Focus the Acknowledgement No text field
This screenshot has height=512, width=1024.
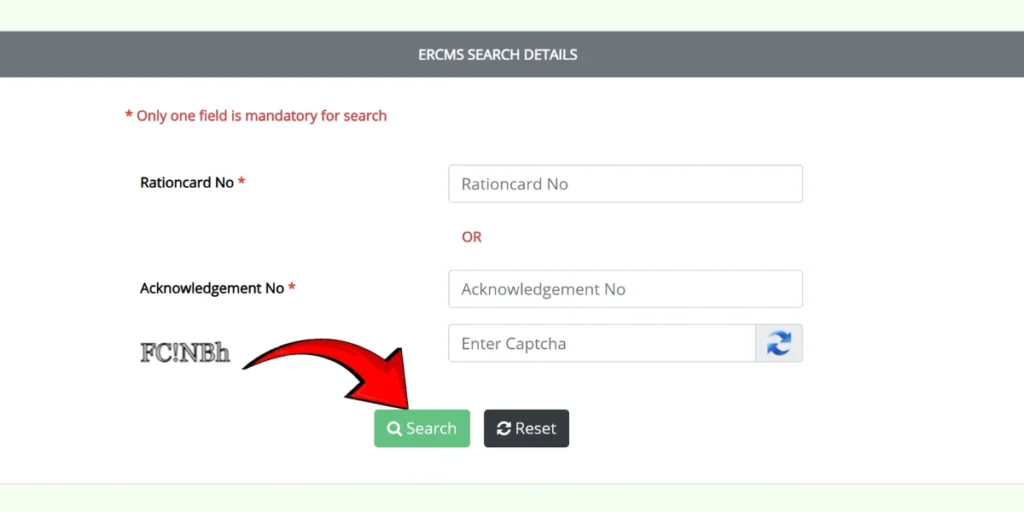click(x=625, y=289)
